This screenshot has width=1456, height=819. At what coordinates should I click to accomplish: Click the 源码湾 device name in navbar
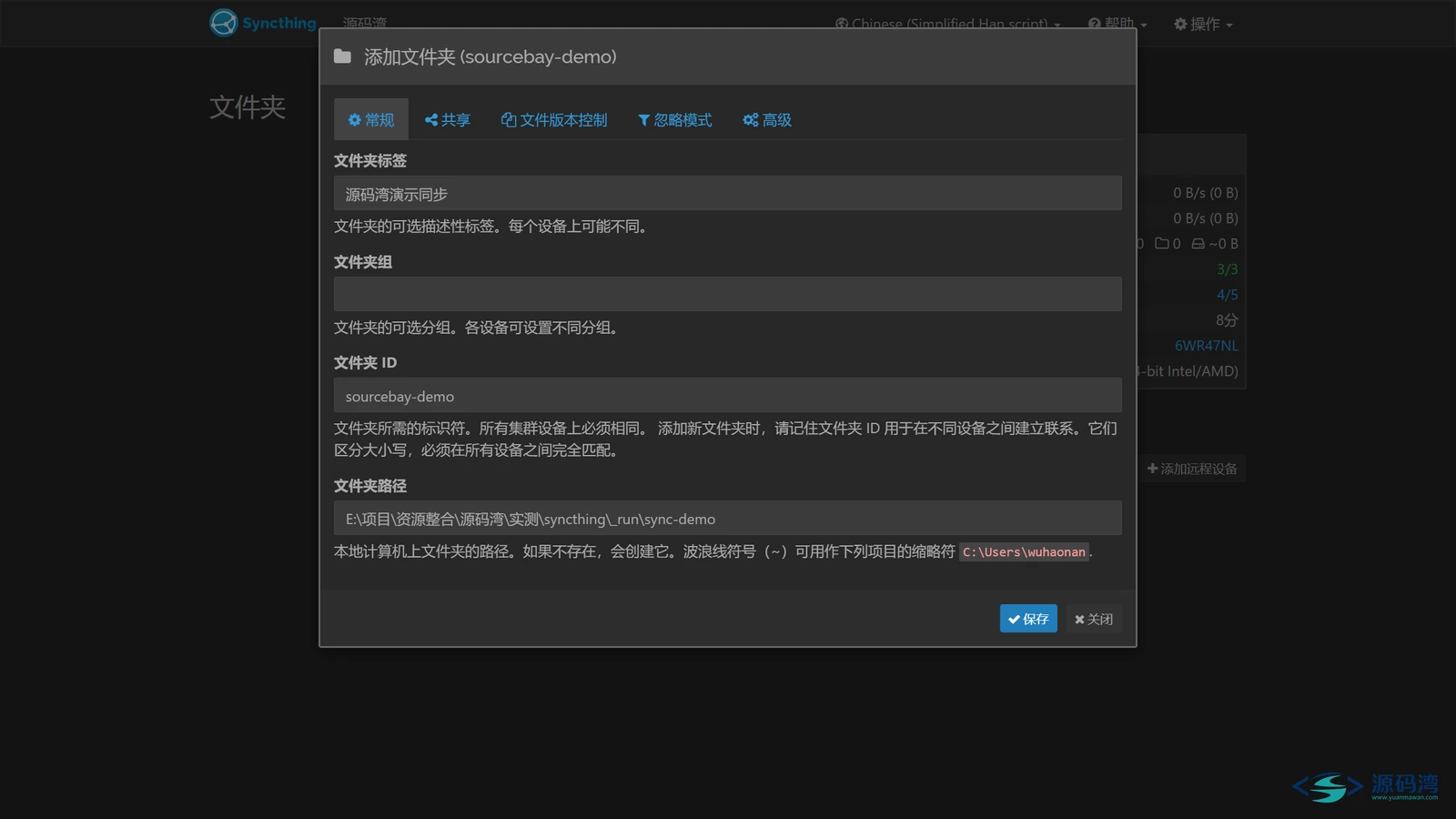click(365, 24)
